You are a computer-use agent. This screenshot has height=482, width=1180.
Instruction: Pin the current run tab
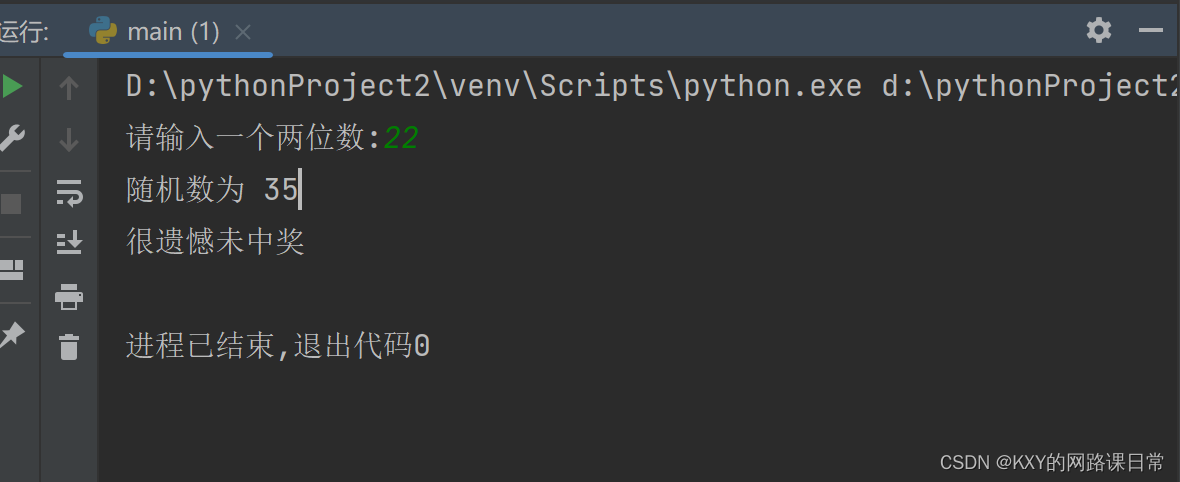coord(12,335)
